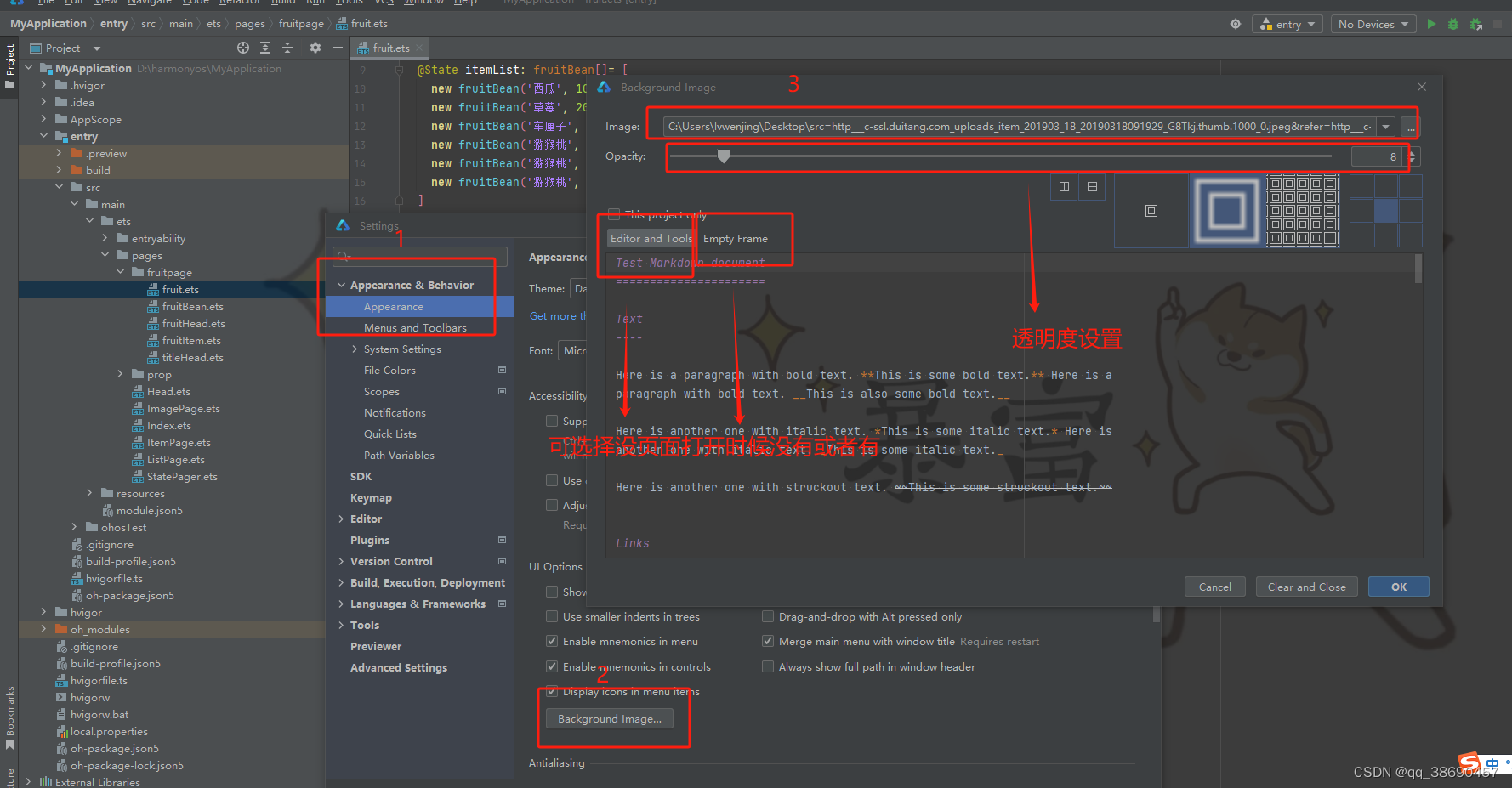
Task: Uncheck Enable mnemonics in controls
Action: coord(552,666)
